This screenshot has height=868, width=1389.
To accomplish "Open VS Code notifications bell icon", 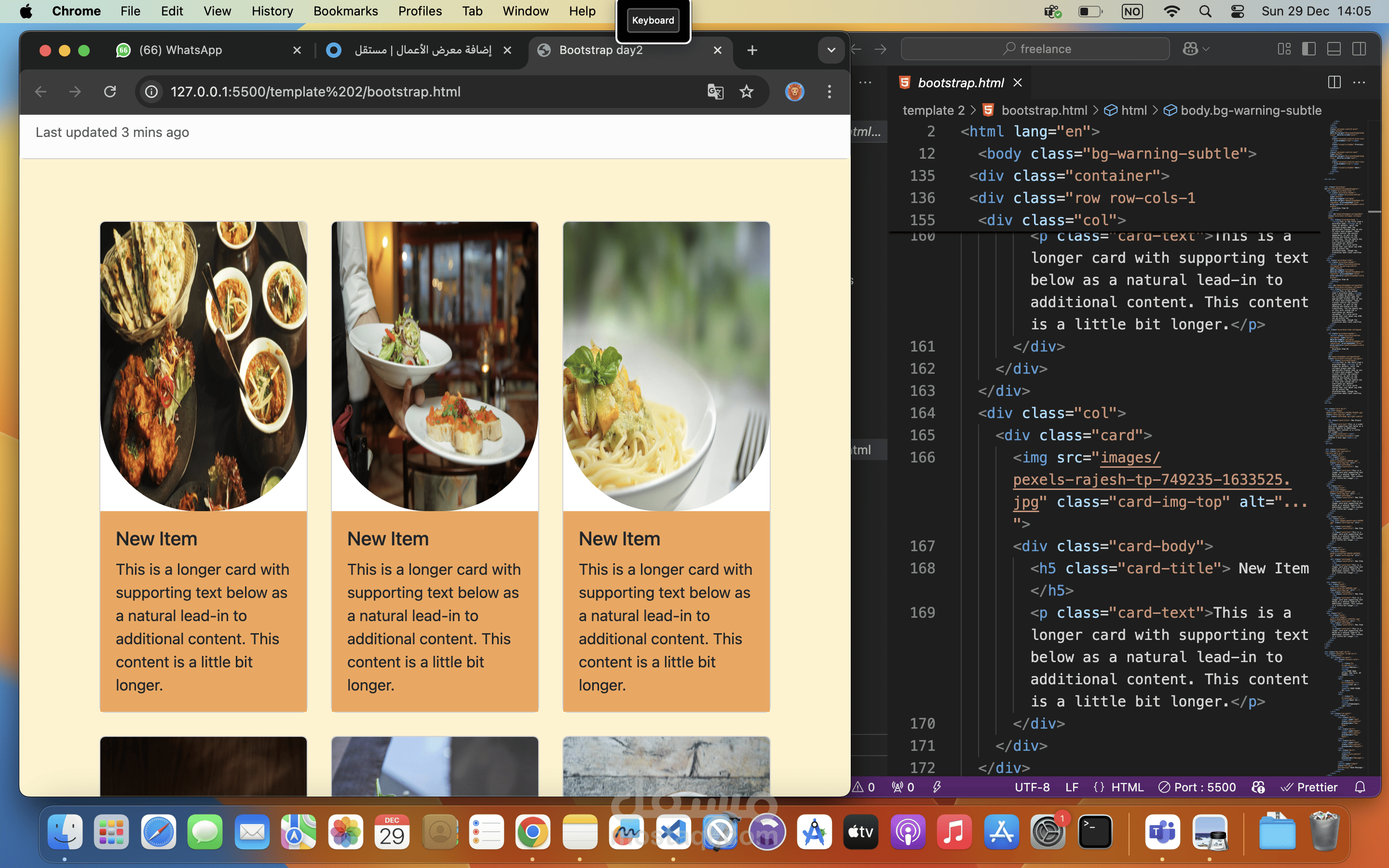I will click(1360, 787).
